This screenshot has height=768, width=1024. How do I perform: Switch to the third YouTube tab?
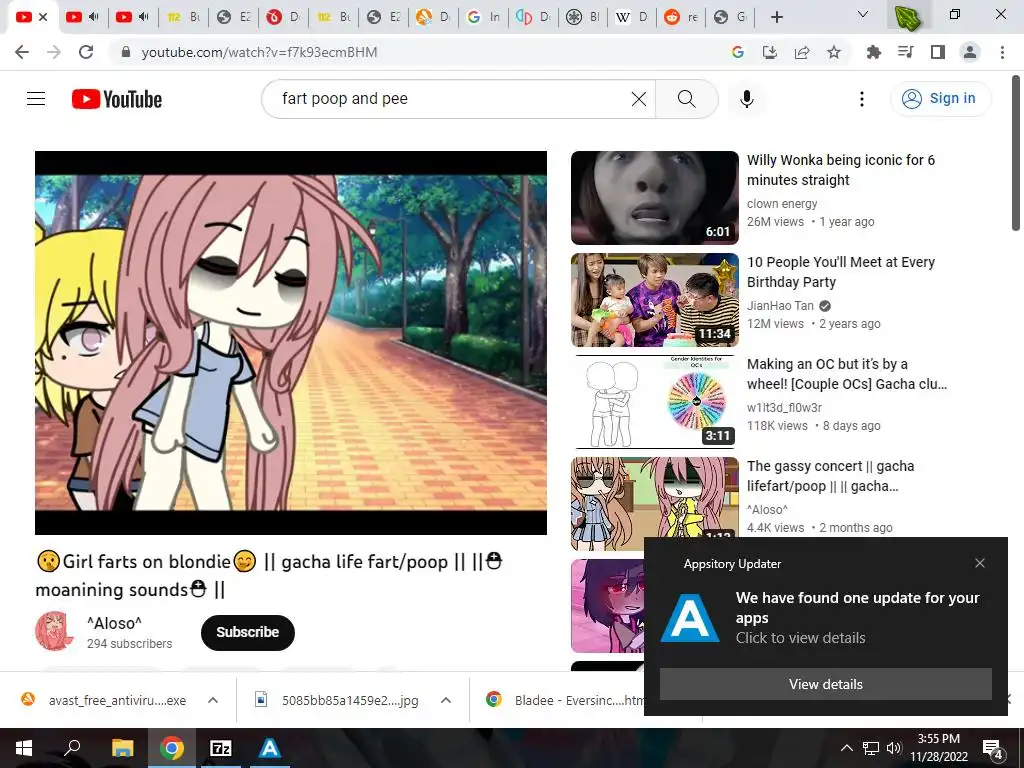[133, 17]
